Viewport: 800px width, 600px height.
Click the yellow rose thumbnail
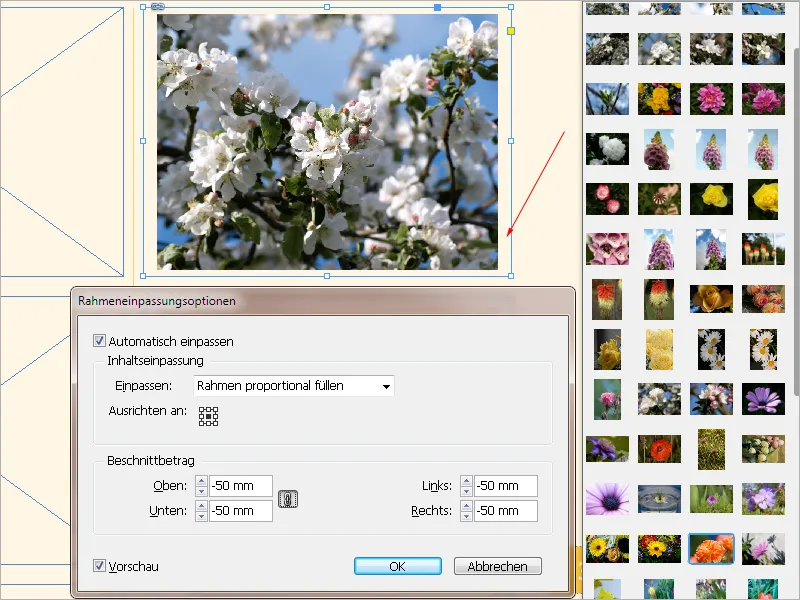(x=712, y=197)
